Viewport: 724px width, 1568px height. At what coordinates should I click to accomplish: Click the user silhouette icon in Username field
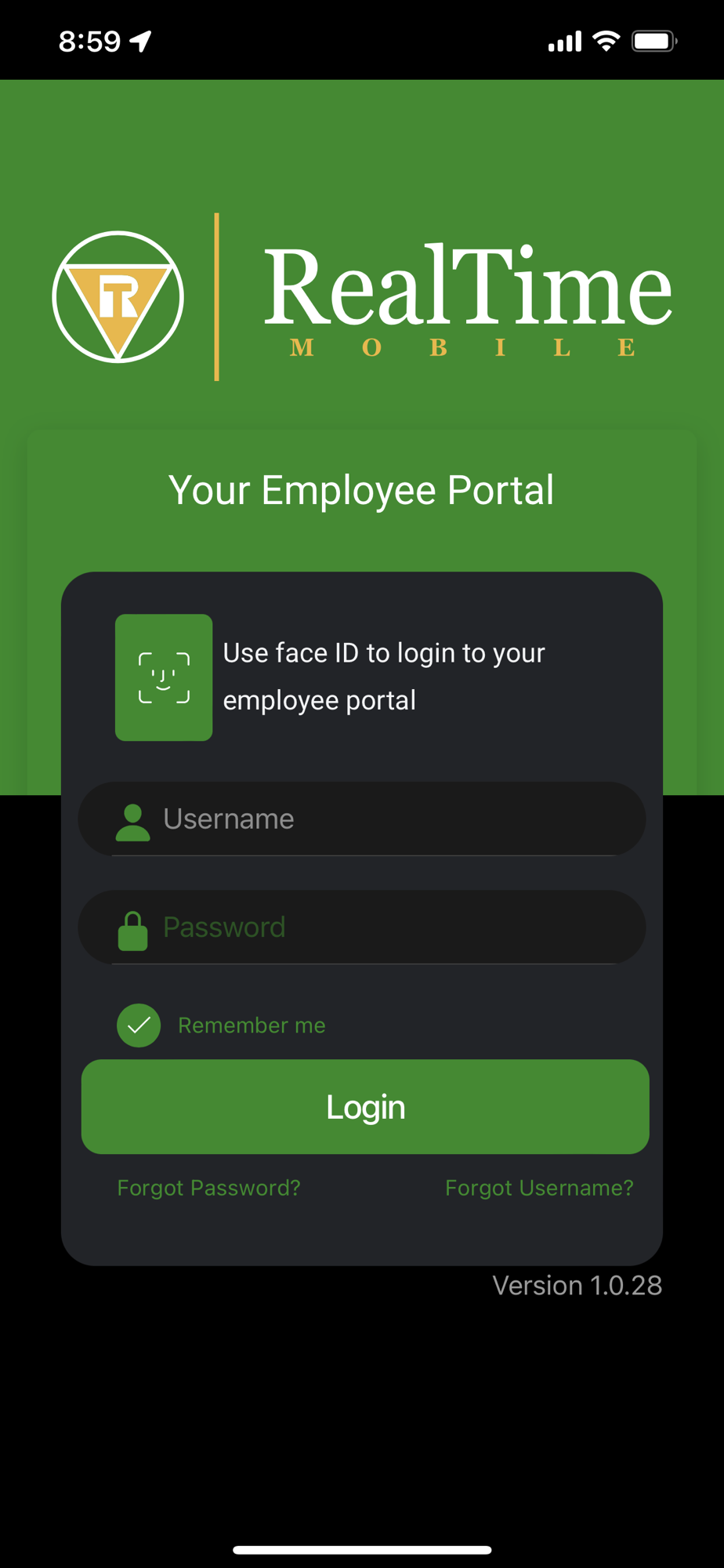point(132,822)
